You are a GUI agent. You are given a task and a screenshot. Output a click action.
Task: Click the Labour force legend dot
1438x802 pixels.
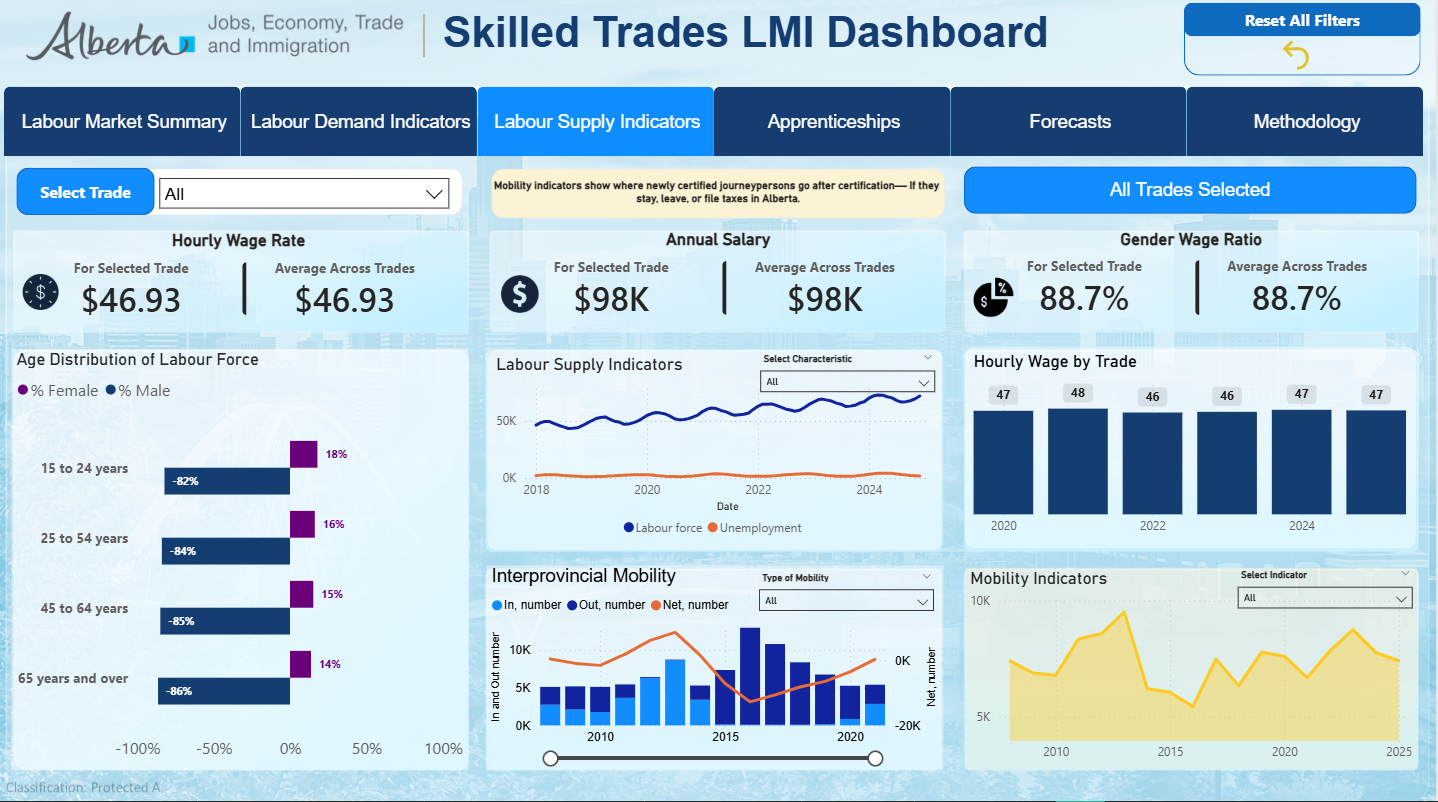pyautogui.click(x=628, y=527)
